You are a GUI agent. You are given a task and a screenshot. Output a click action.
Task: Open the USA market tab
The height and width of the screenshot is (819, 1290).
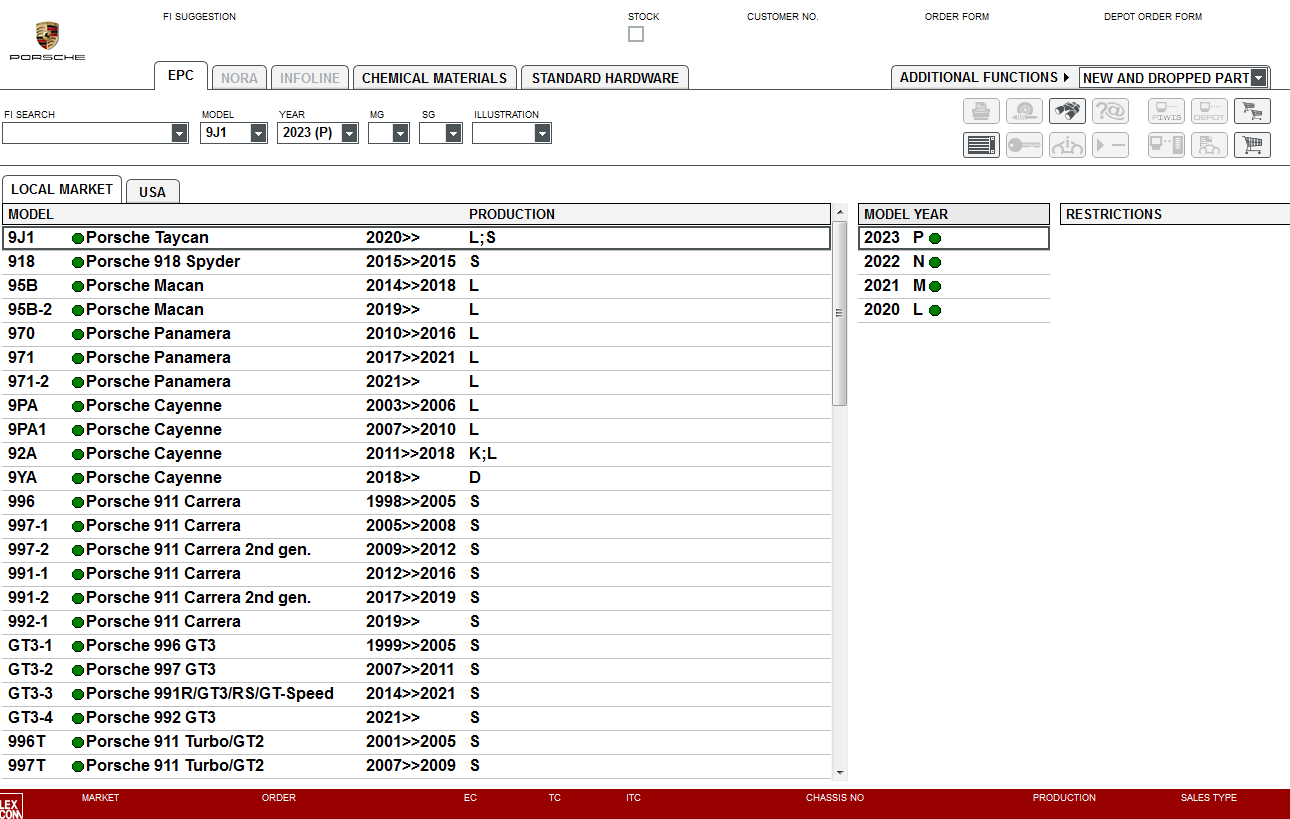[x=152, y=192]
